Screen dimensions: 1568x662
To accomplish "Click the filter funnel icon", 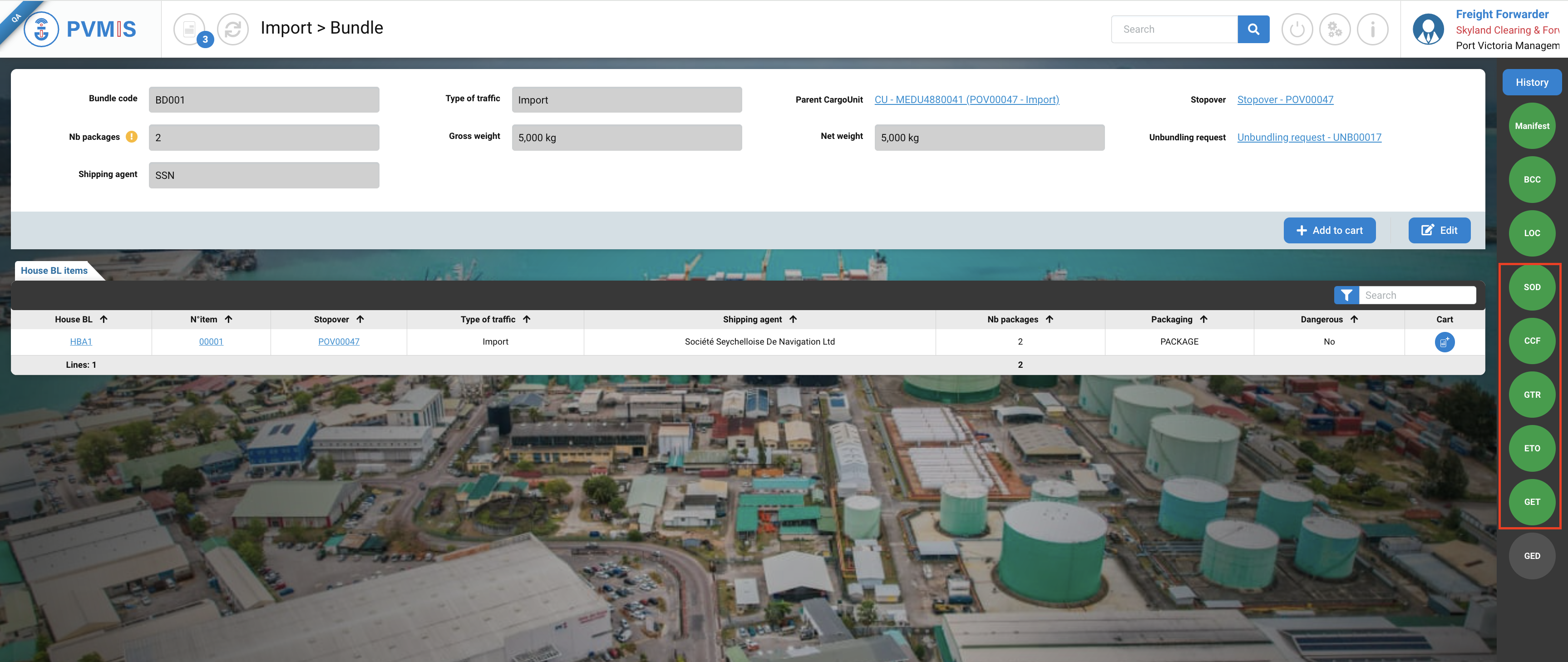I will 1346,296.
